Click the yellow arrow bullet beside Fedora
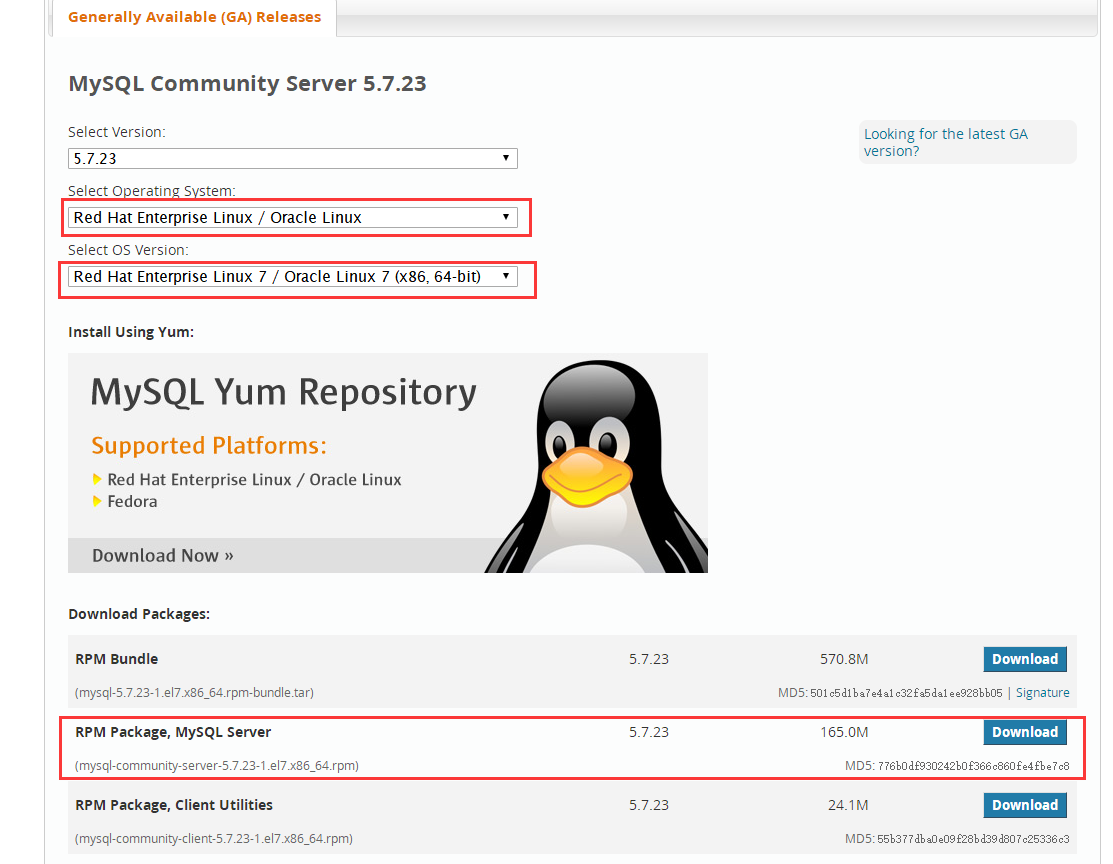The width and height of the screenshot is (1113, 864). [x=97, y=502]
